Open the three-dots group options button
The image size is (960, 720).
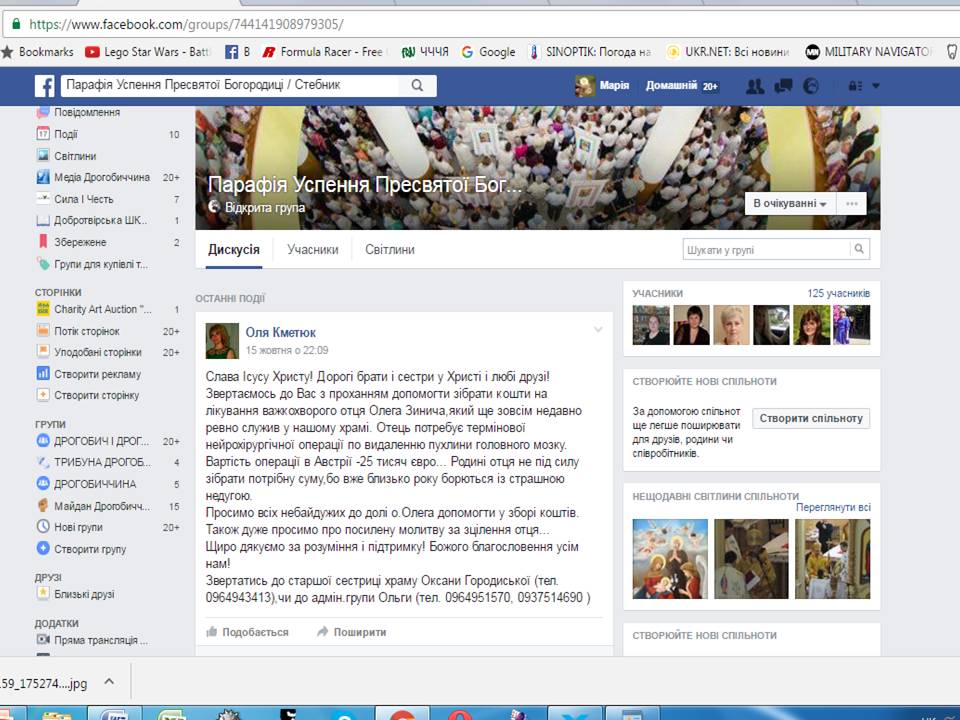click(852, 203)
